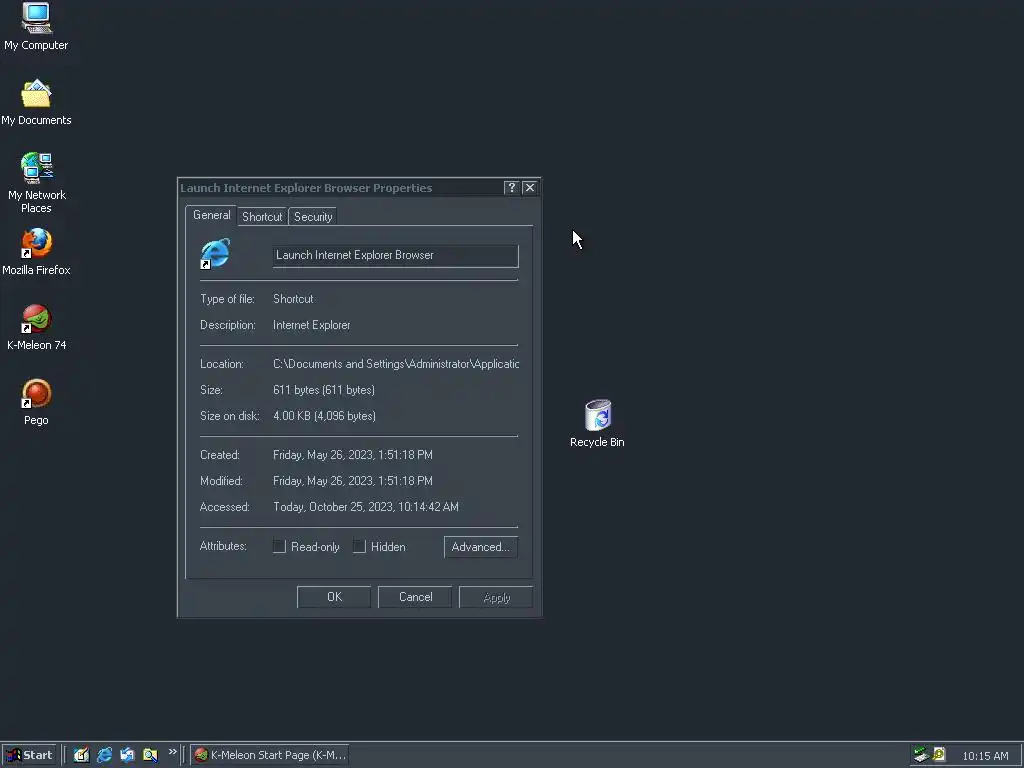This screenshot has height=768, width=1024.
Task: Switch to the Security tab
Action: 313,217
